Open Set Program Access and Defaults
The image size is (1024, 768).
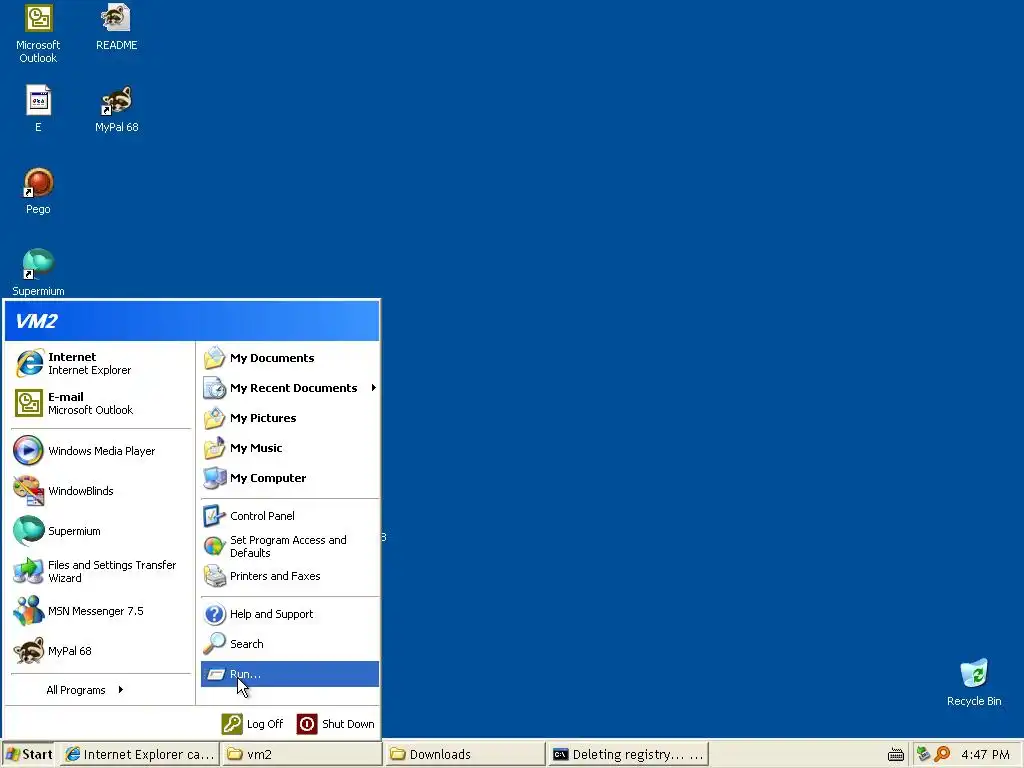pyautogui.click(x=290, y=546)
